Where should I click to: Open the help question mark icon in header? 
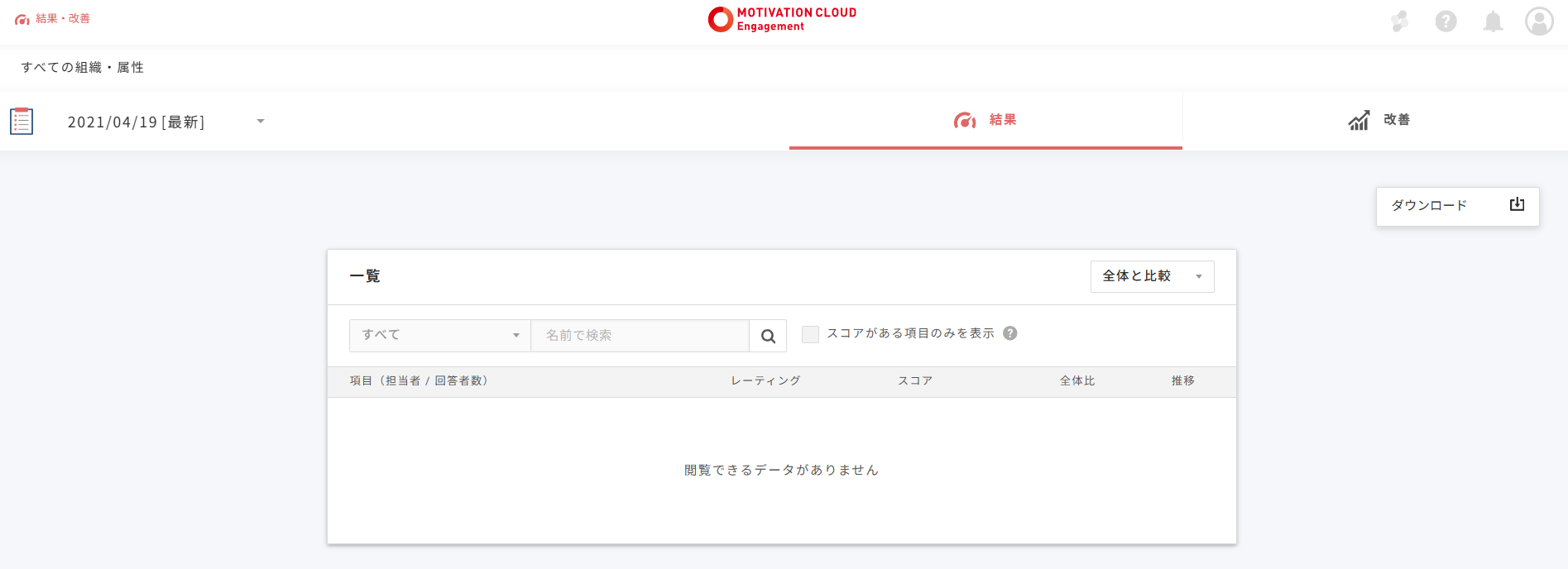click(x=1446, y=22)
